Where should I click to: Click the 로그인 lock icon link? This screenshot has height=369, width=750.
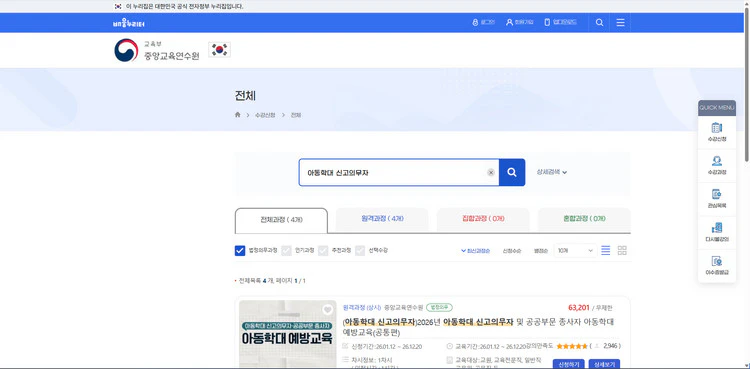(x=483, y=22)
